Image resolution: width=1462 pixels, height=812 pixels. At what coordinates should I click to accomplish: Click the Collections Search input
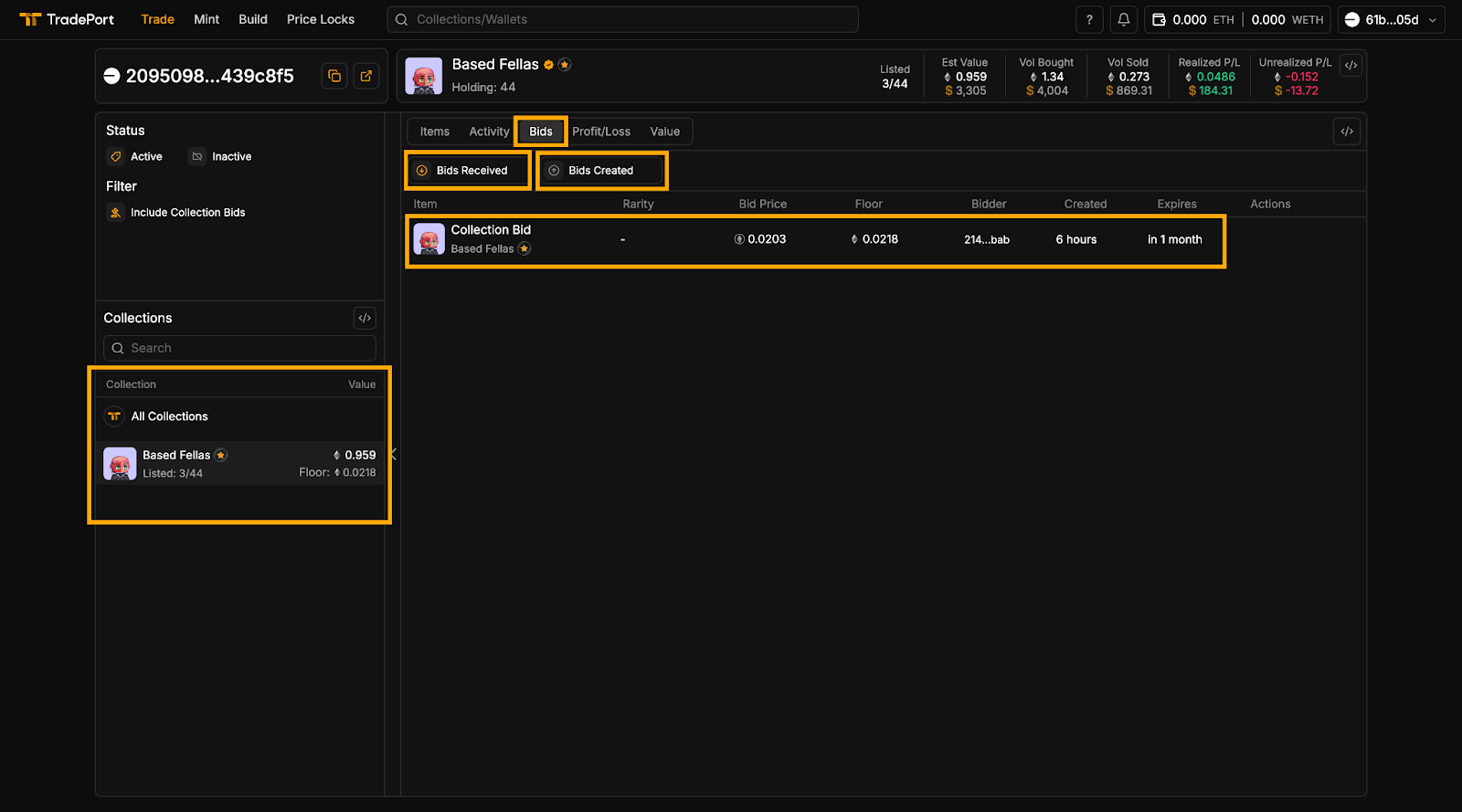click(x=239, y=348)
